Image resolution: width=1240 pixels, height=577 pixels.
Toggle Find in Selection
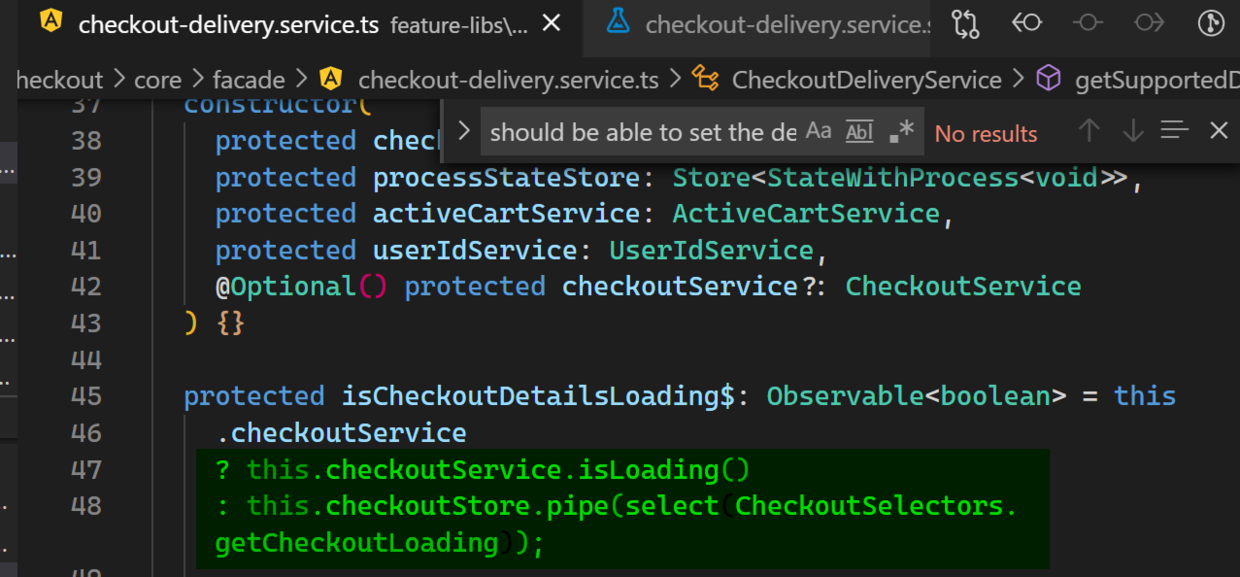[x=1175, y=130]
